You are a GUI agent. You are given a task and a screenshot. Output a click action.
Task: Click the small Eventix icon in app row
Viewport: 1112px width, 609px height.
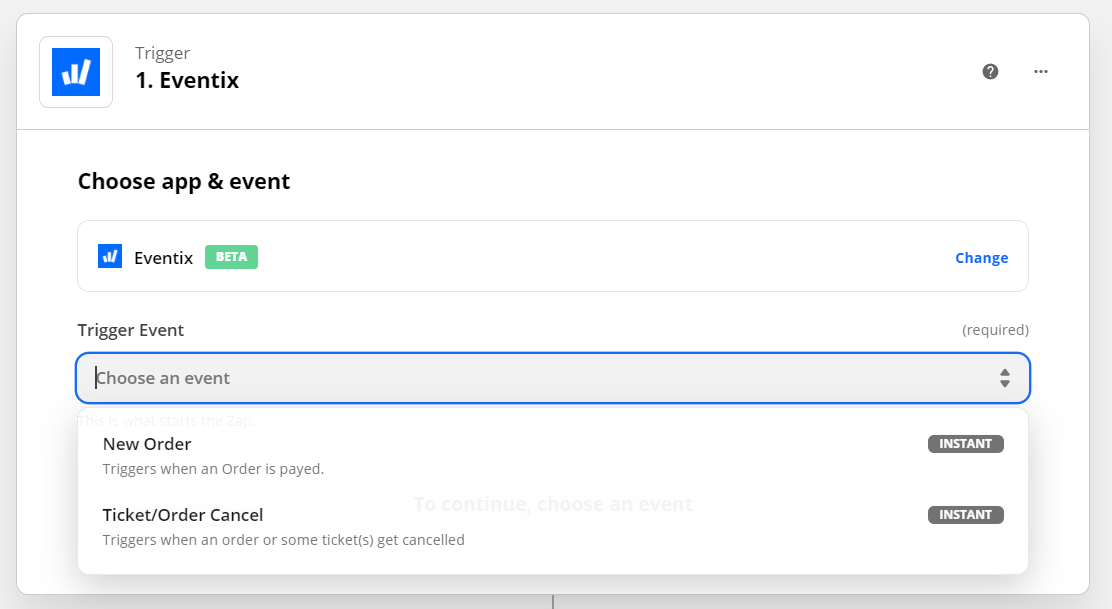110,257
